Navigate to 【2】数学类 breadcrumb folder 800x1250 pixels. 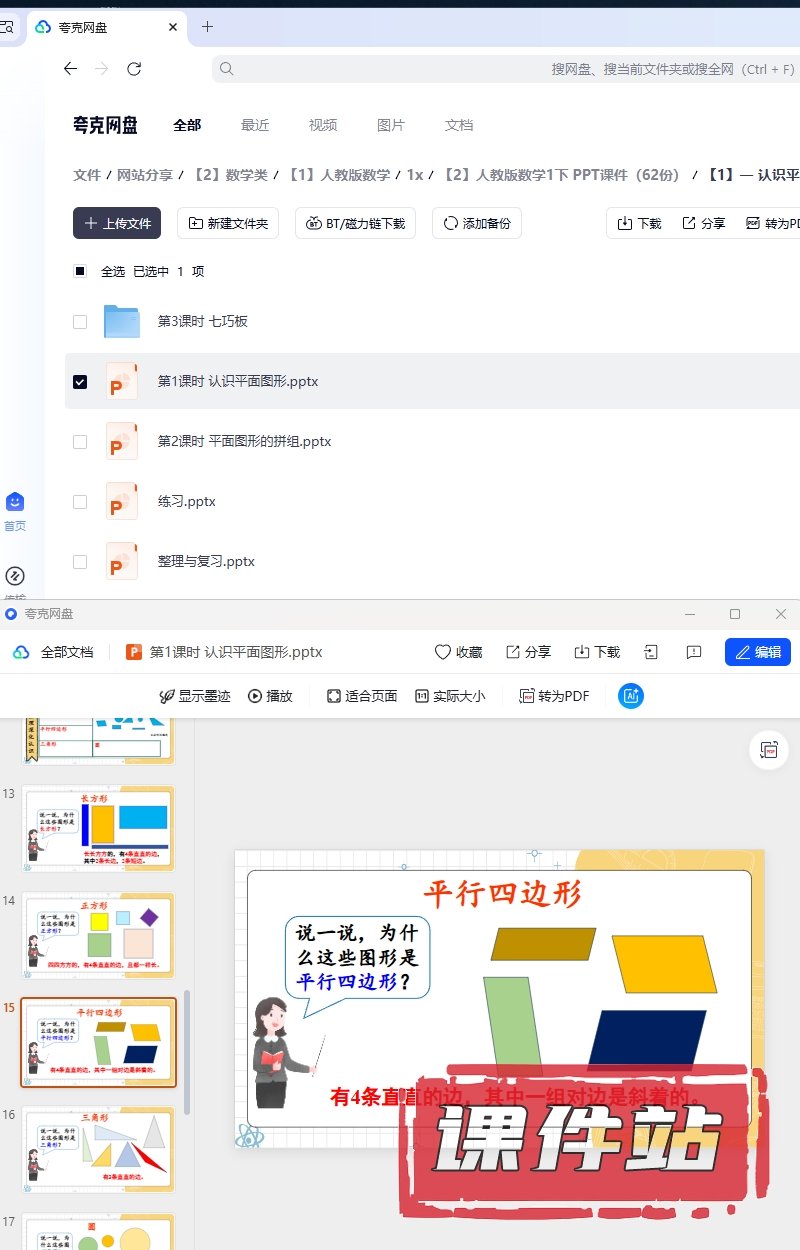pyautogui.click(x=230, y=175)
